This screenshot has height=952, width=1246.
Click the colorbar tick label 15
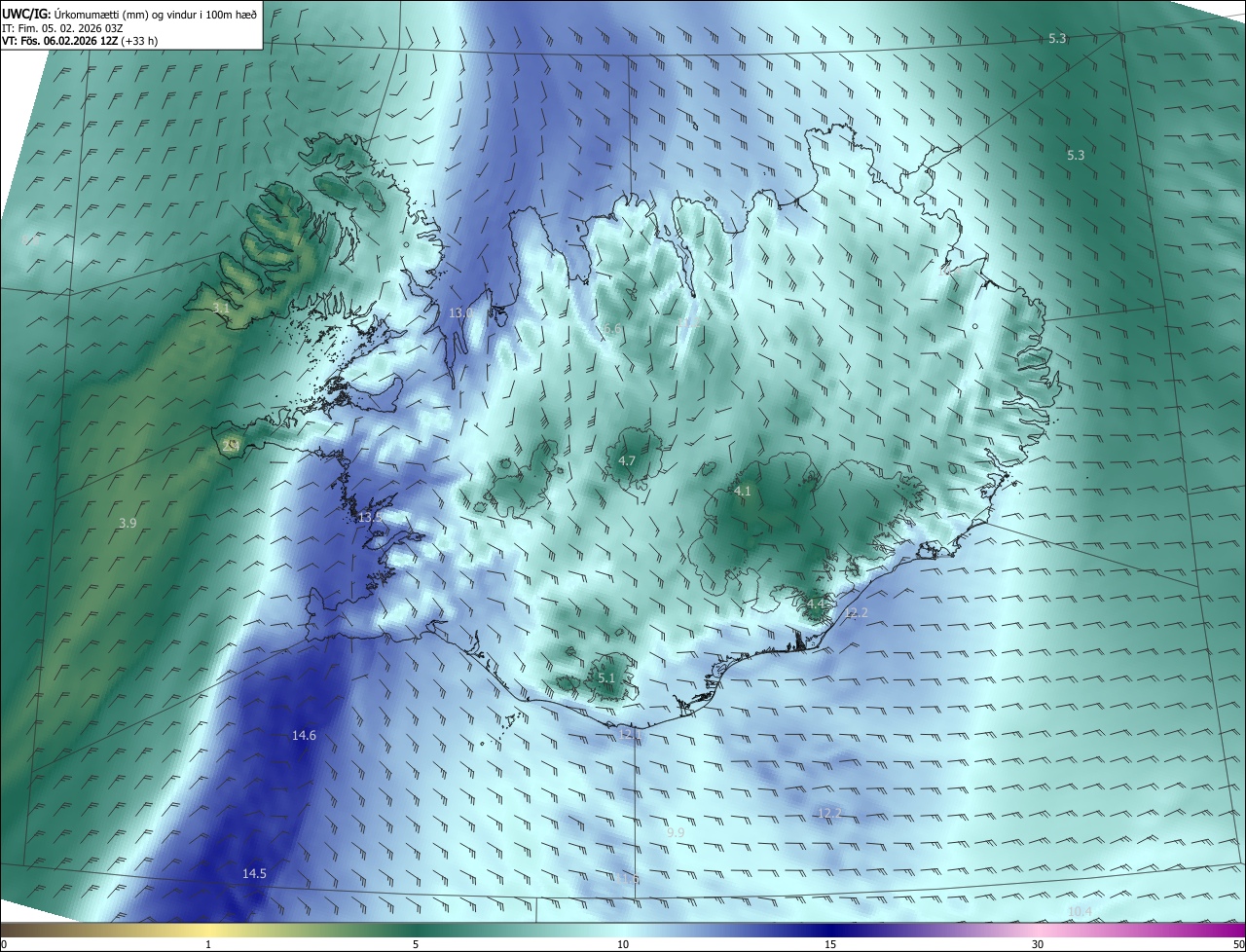point(830,944)
